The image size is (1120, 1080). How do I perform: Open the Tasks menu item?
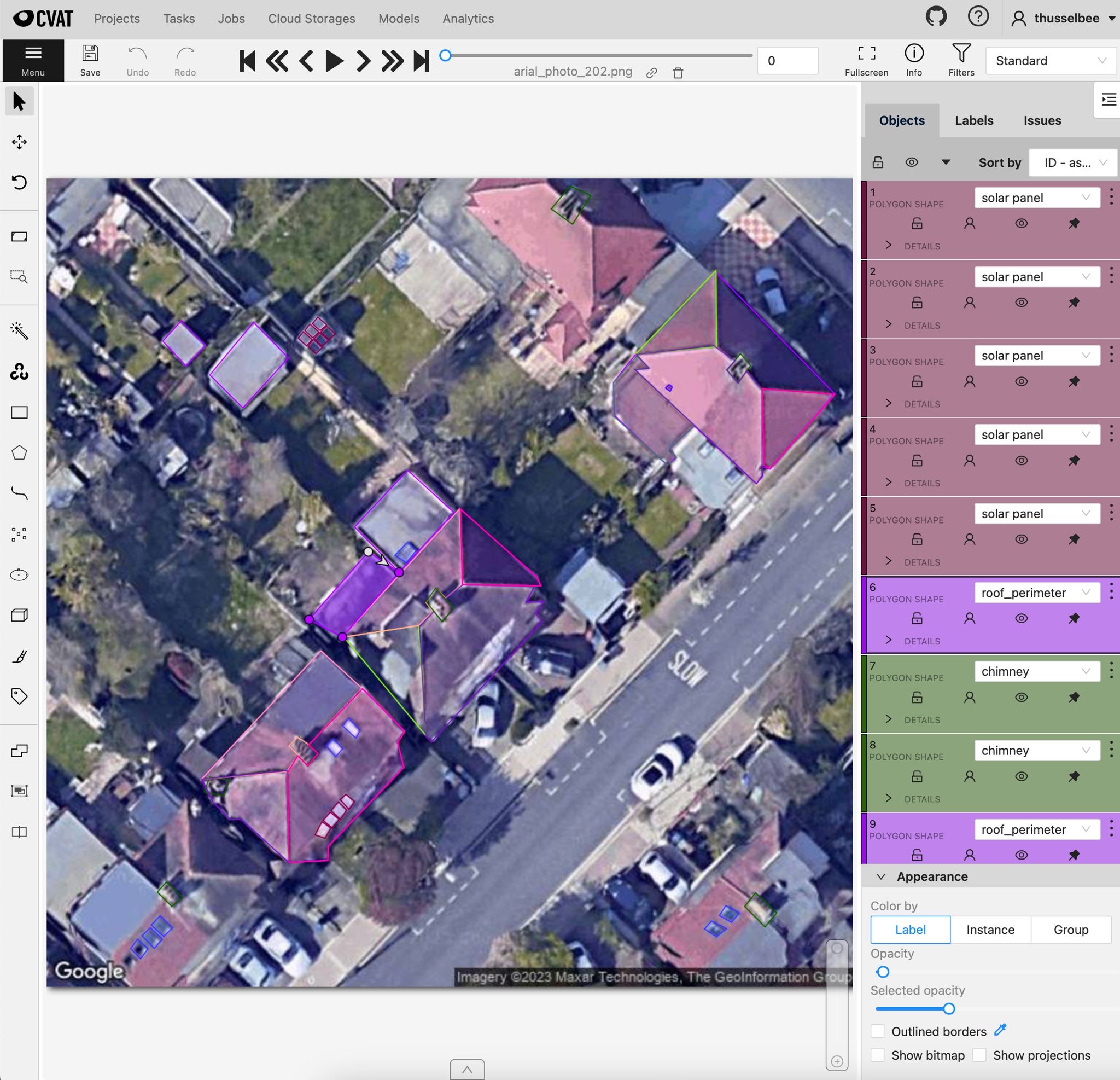tap(179, 18)
